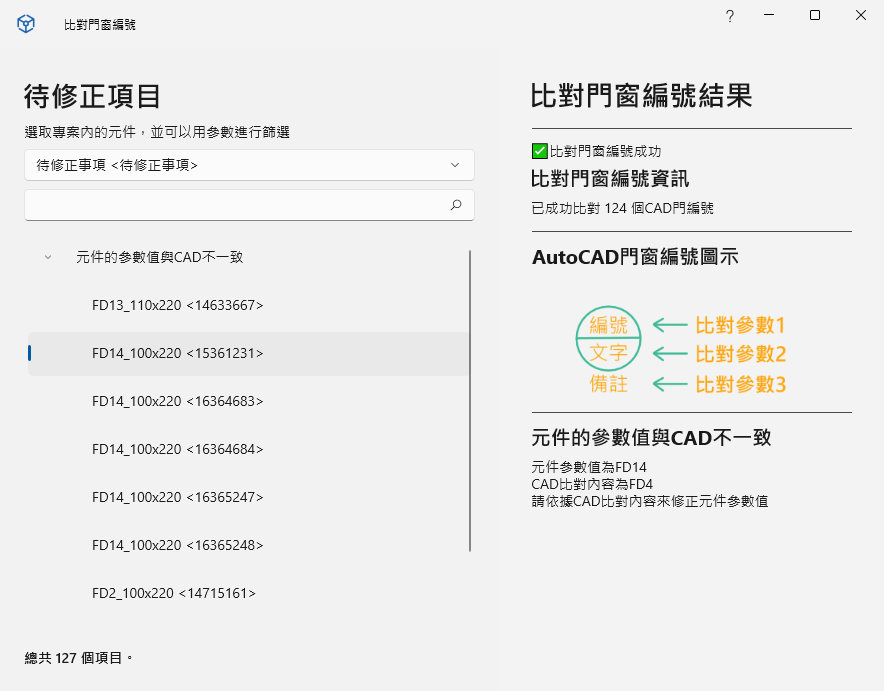Screen dimensions: 884x691
Task: Click inside the search text field
Action: [235, 205]
